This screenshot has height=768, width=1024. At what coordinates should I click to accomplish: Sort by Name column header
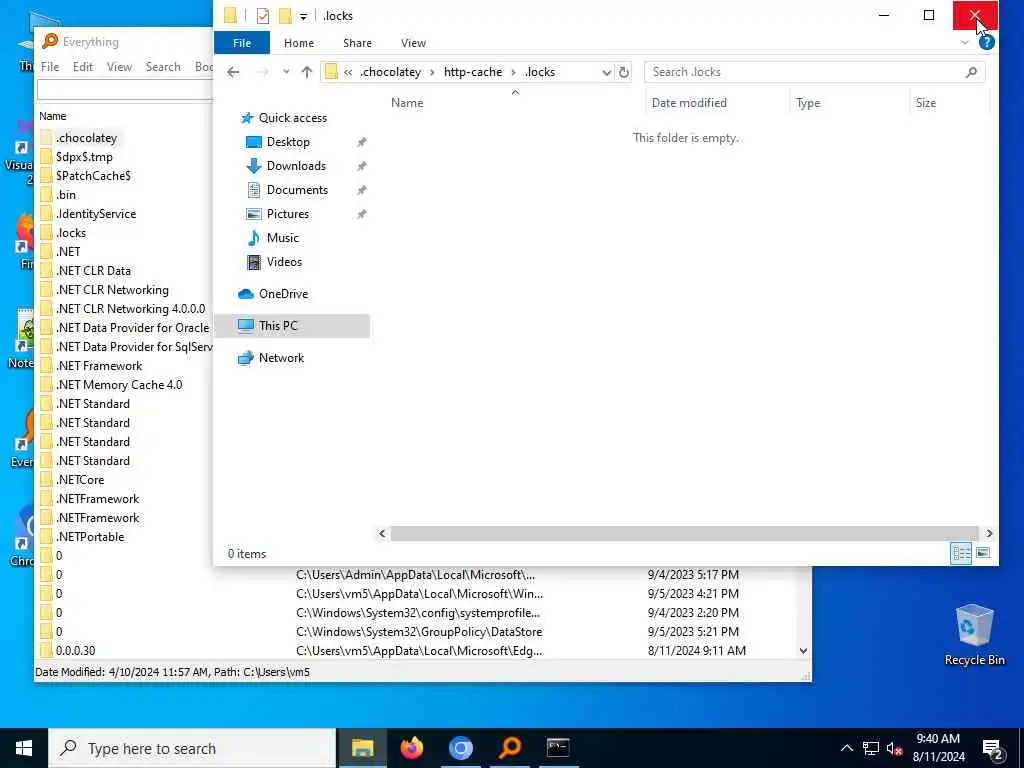click(407, 103)
